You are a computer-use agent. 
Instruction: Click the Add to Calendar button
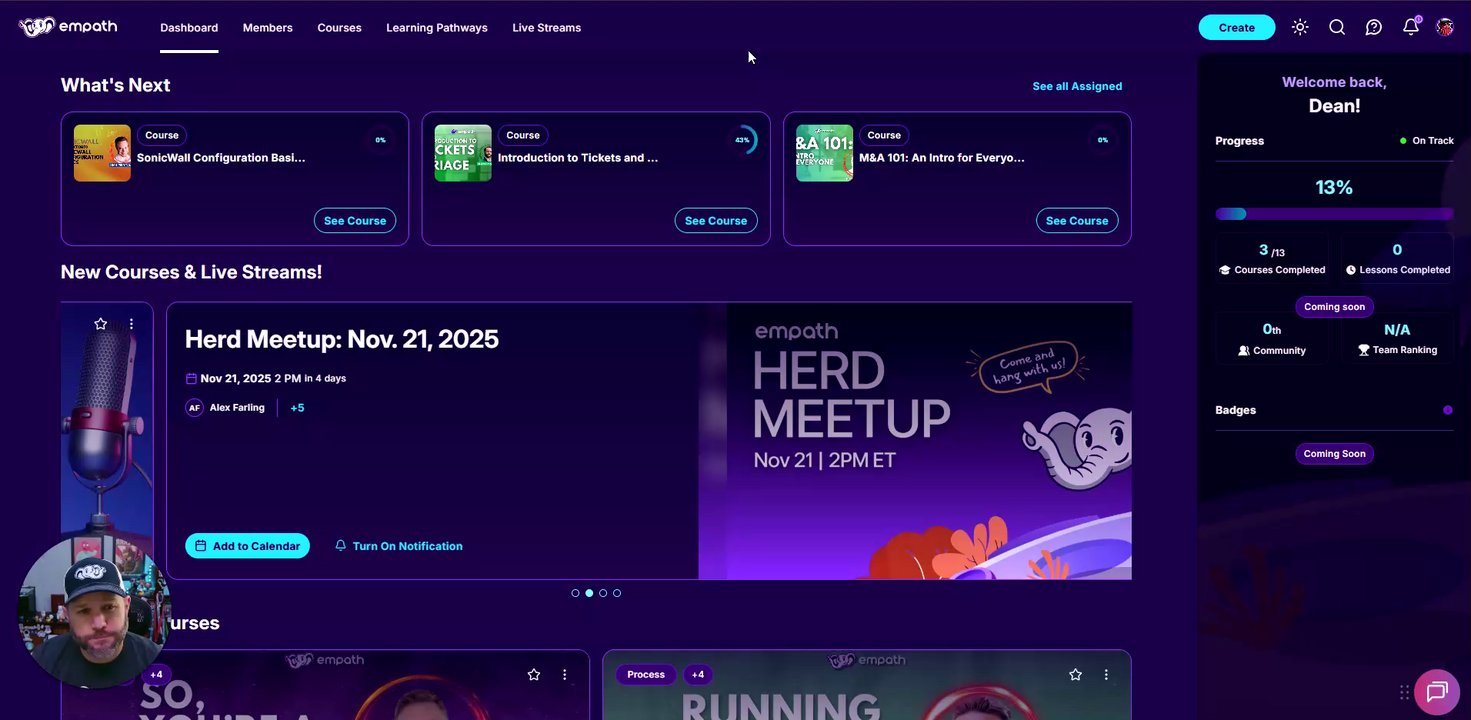click(247, 546)
